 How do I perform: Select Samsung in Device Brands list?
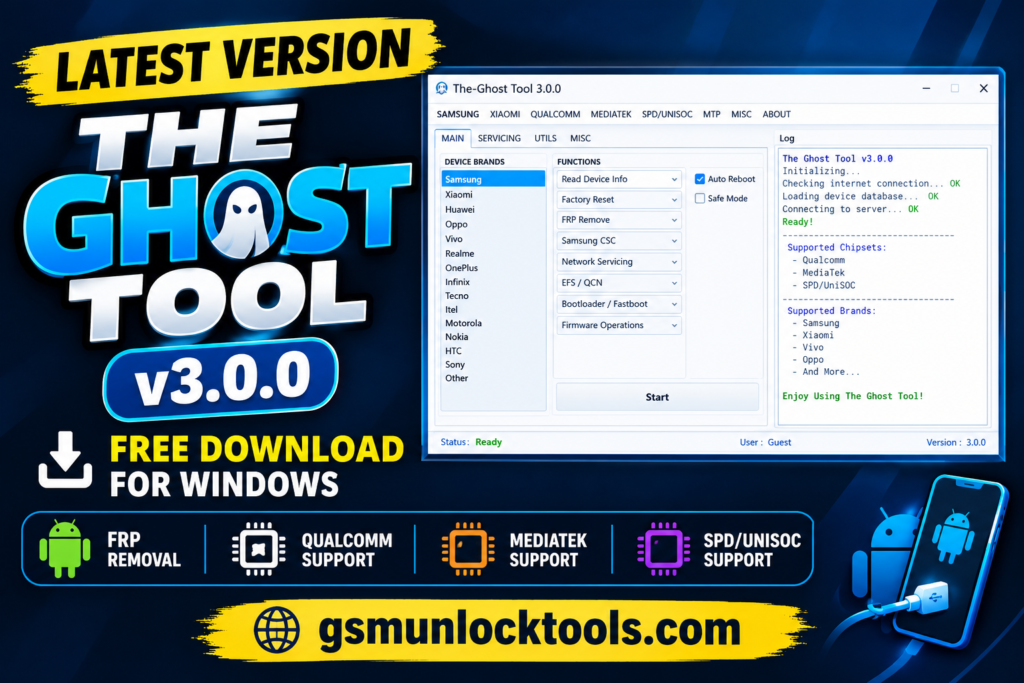(x=493, y=179)
